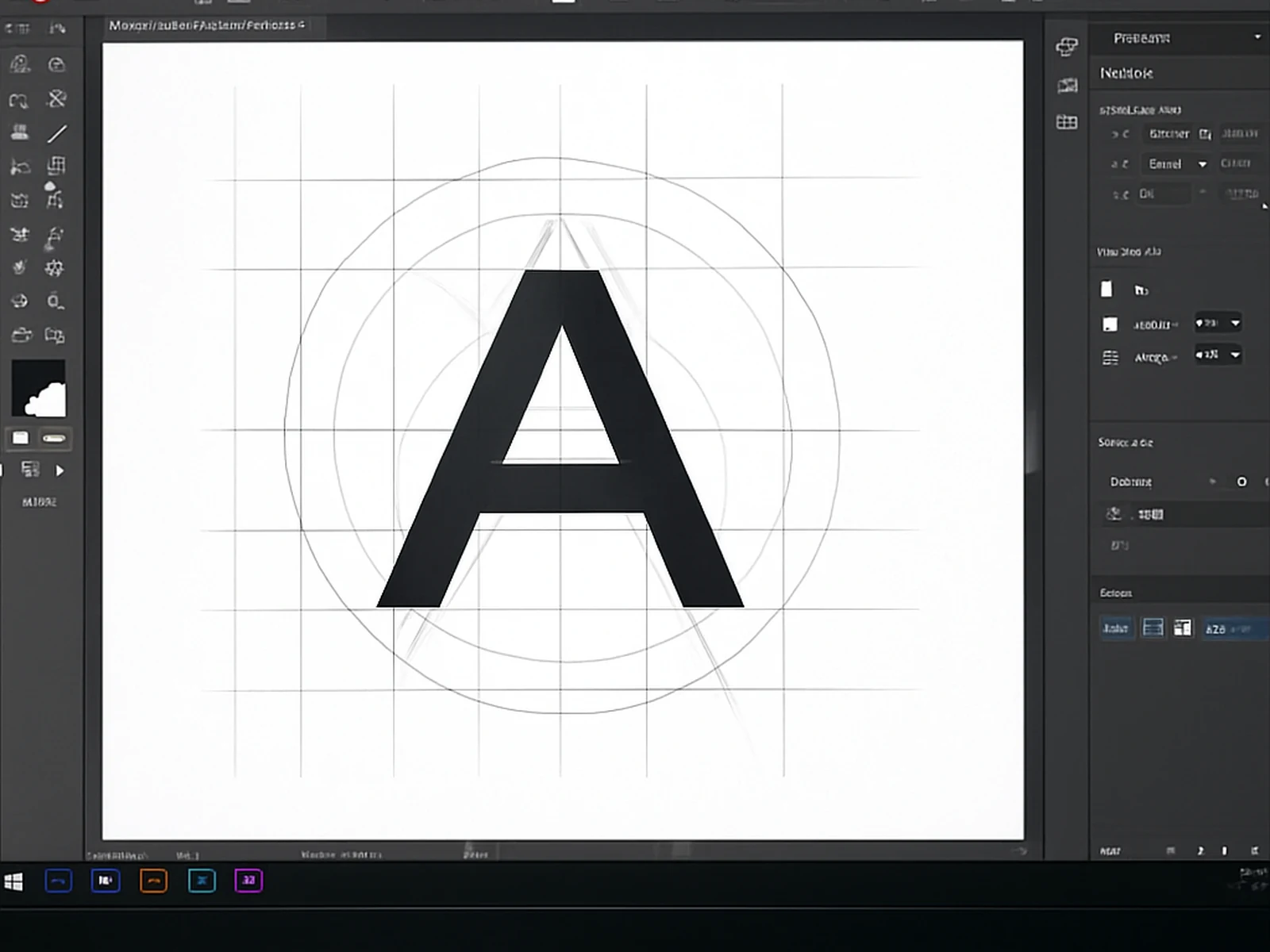Click the open-folder icon in the toolbox
Screen dimensions: 1270x952
pos(21,335)
